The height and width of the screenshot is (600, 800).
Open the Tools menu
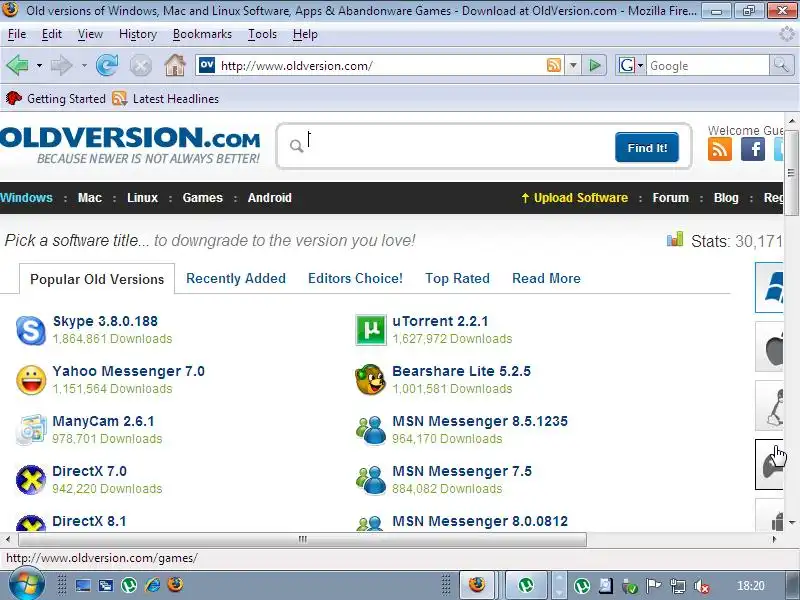[262, 34]
